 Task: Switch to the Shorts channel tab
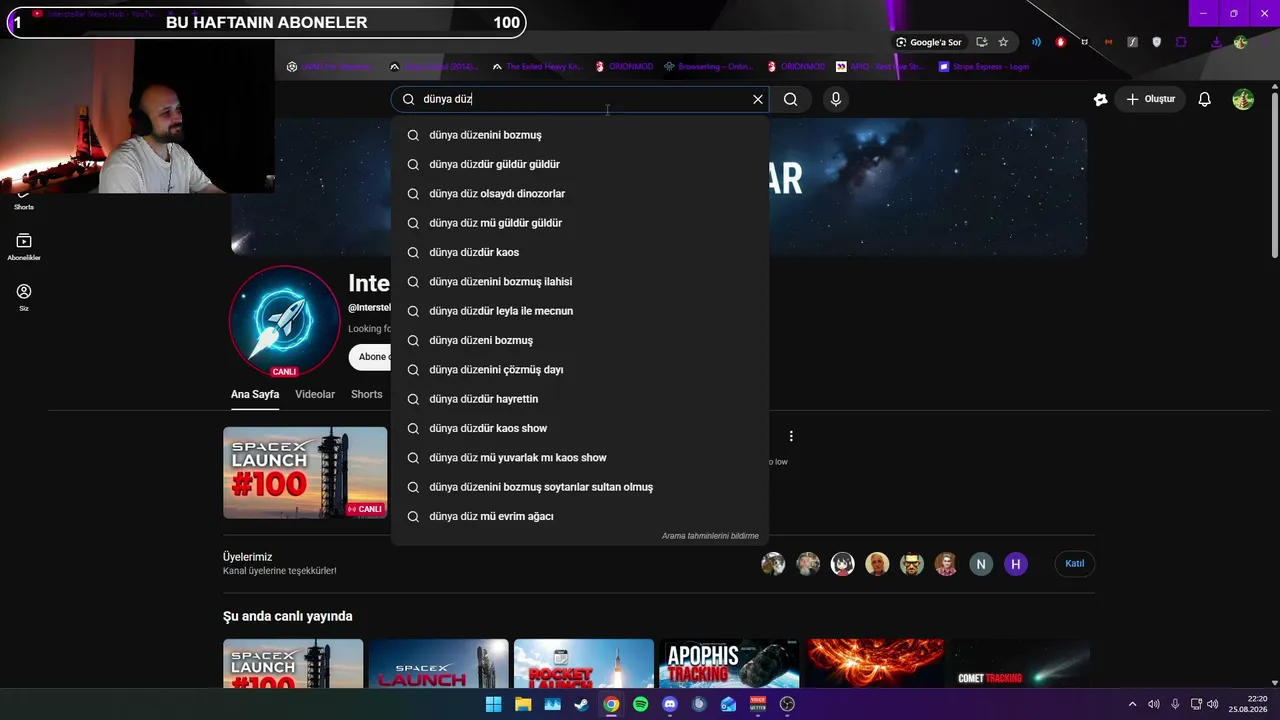coord(367,394)
